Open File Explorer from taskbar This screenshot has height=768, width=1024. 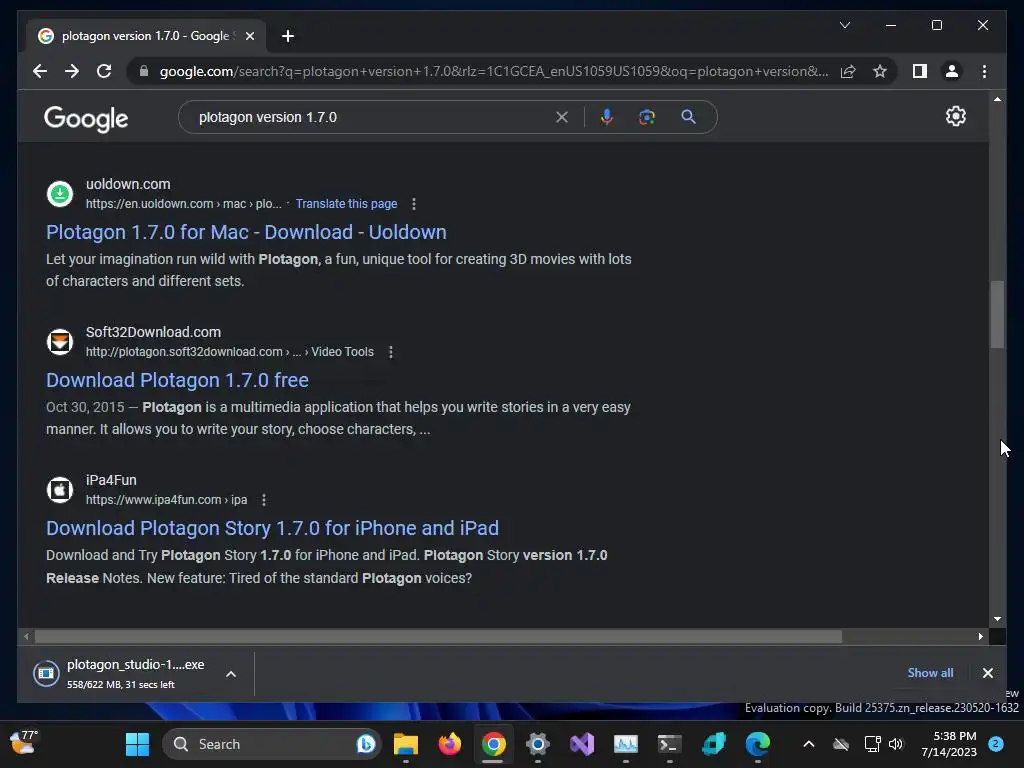pyautogui.click(x=406, y=744)
